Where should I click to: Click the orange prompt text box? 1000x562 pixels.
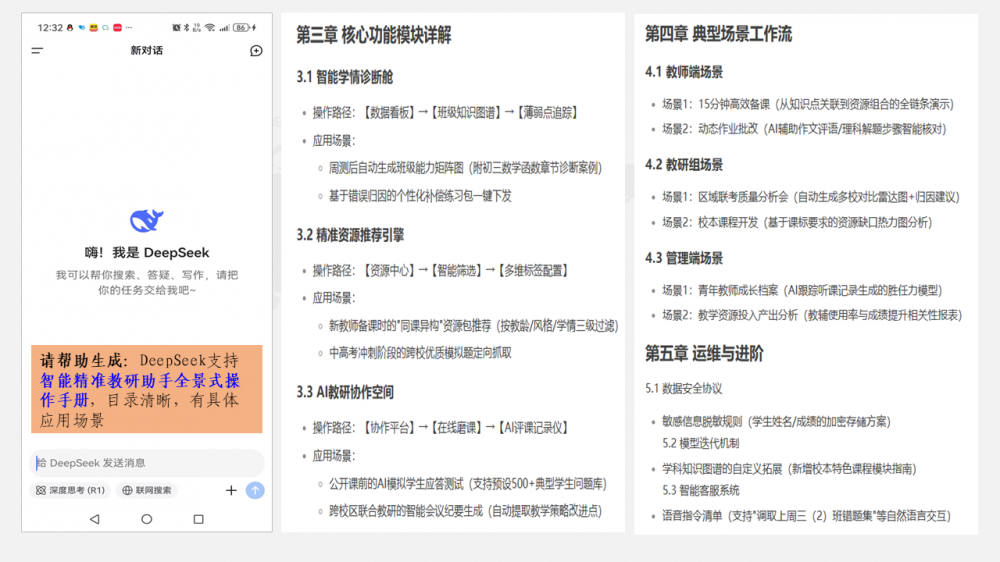pos(147,390)
